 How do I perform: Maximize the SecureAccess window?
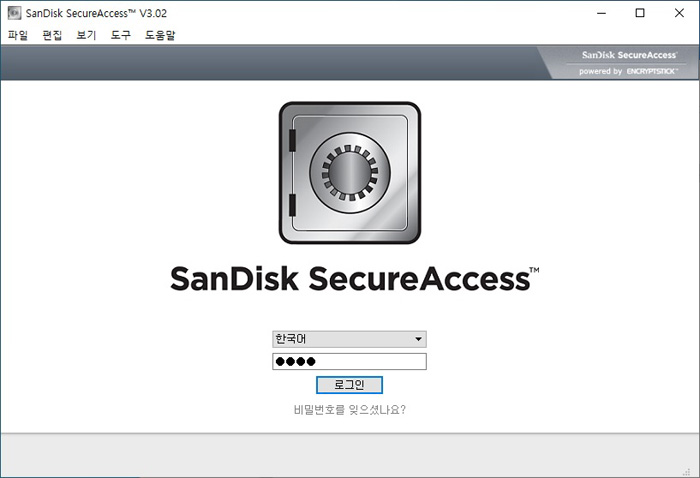640,13
